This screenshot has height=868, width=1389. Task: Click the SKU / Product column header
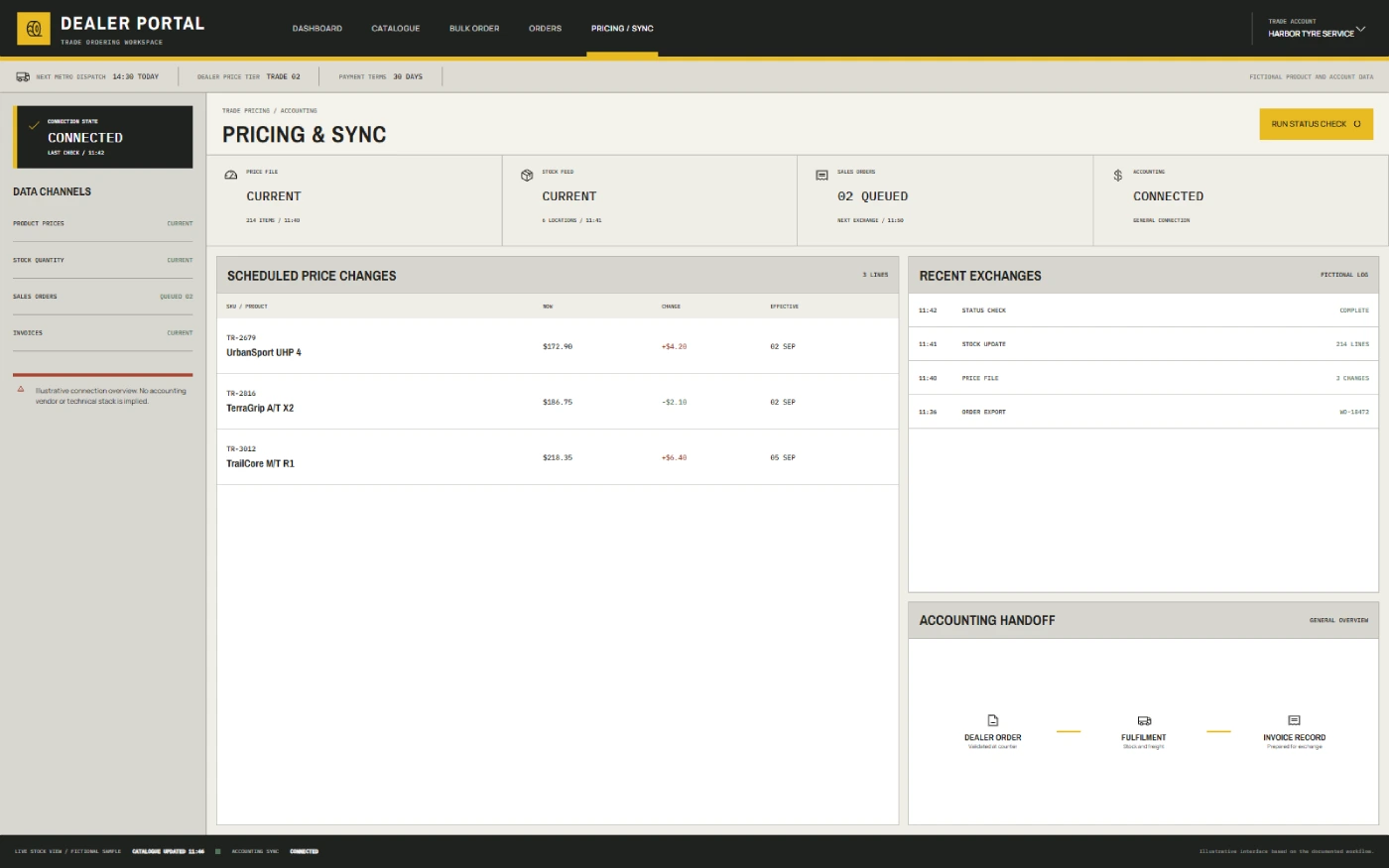247,307
